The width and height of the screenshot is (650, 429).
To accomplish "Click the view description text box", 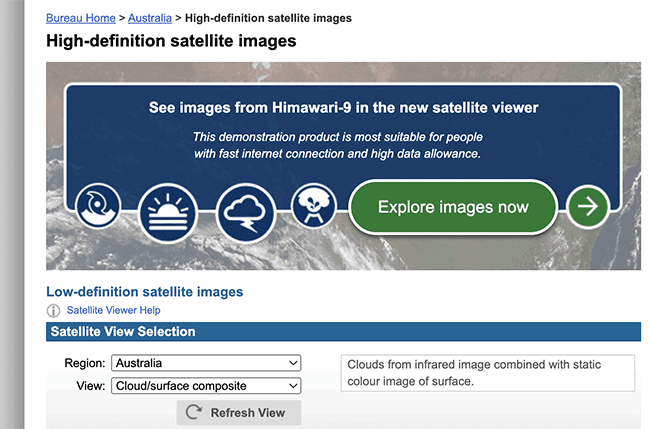I will pos(488,373).
